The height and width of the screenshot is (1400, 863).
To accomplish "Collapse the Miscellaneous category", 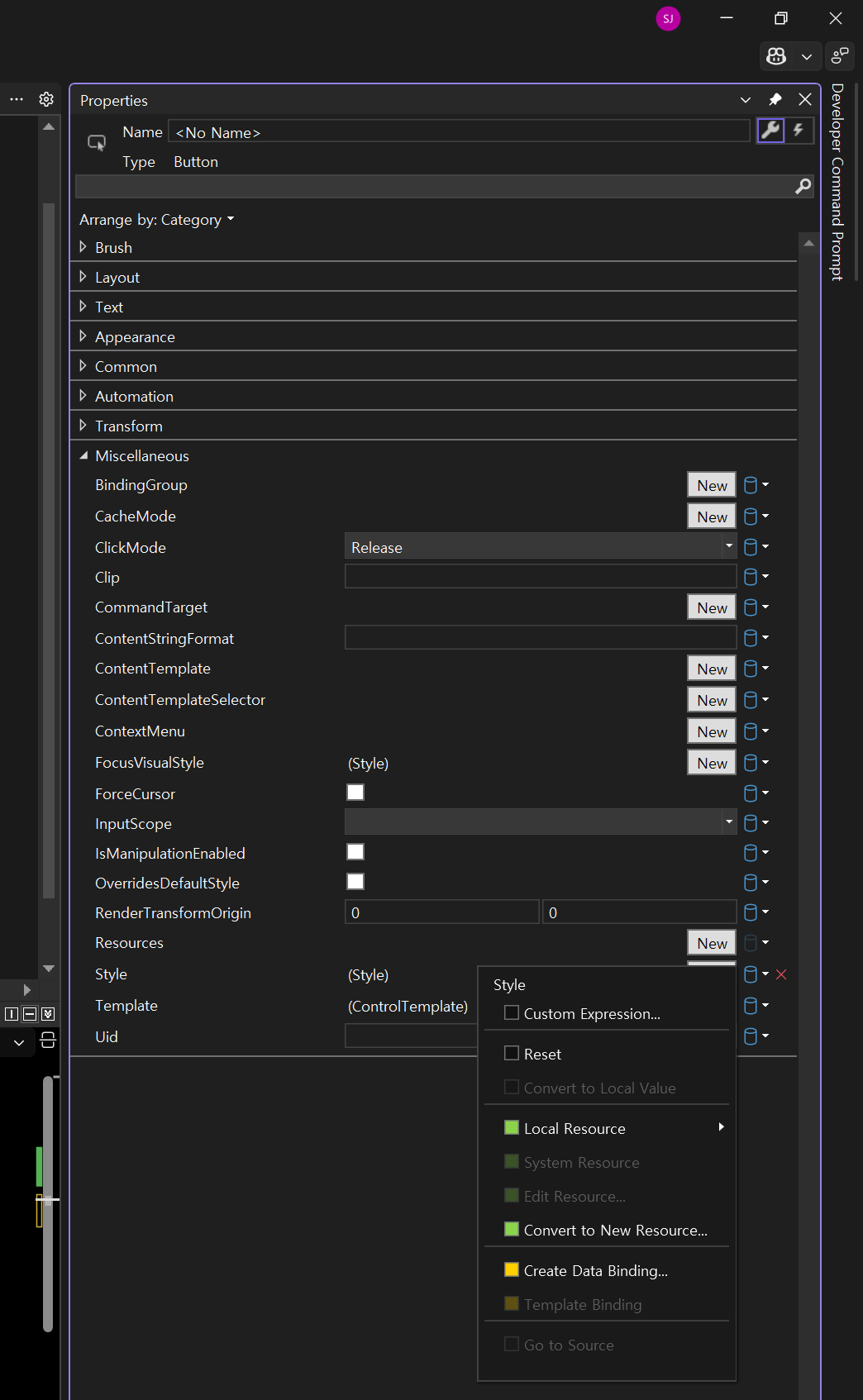I will [83, 455].
